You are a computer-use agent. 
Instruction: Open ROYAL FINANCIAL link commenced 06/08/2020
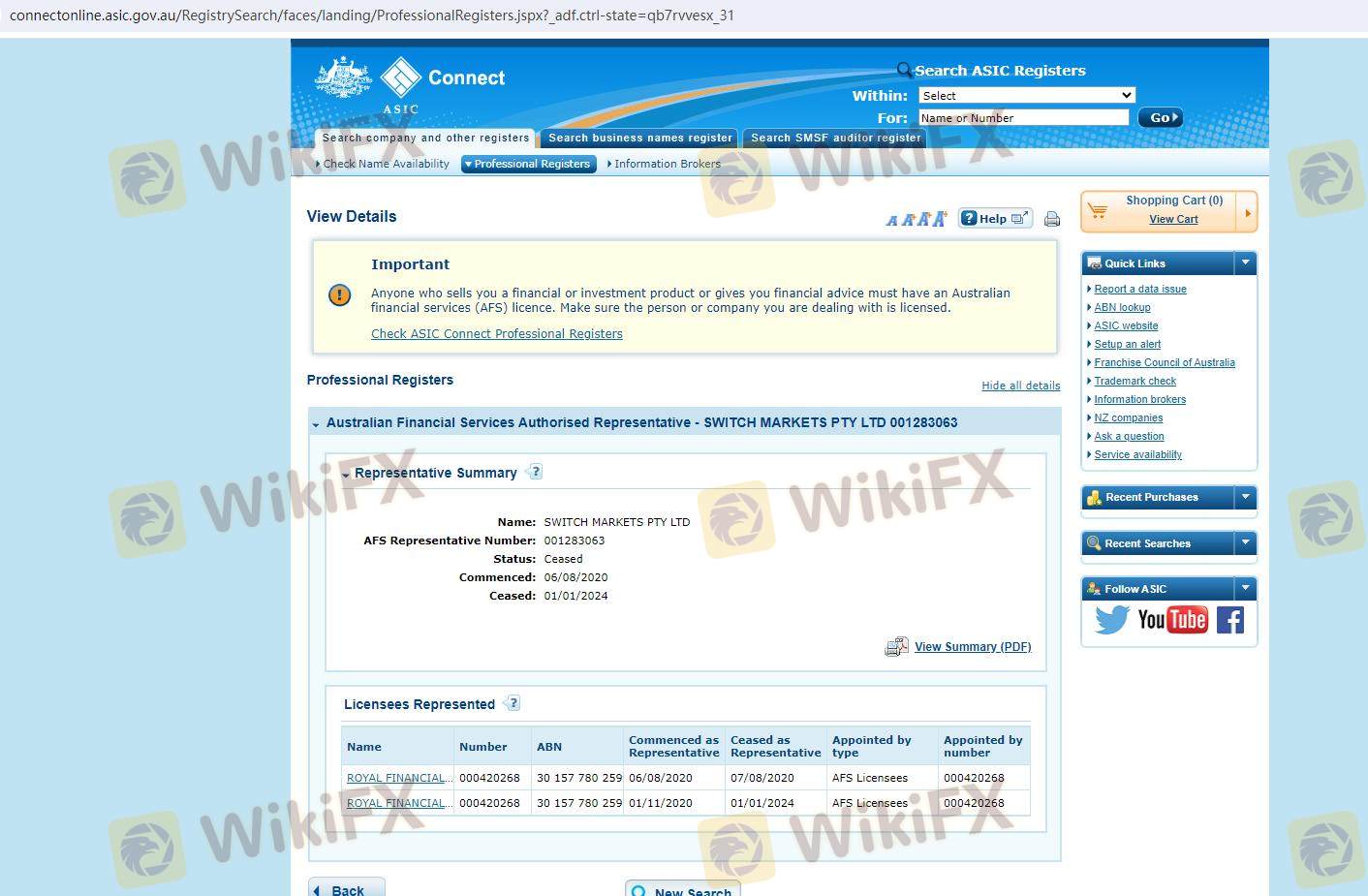[x=399, y=778]
